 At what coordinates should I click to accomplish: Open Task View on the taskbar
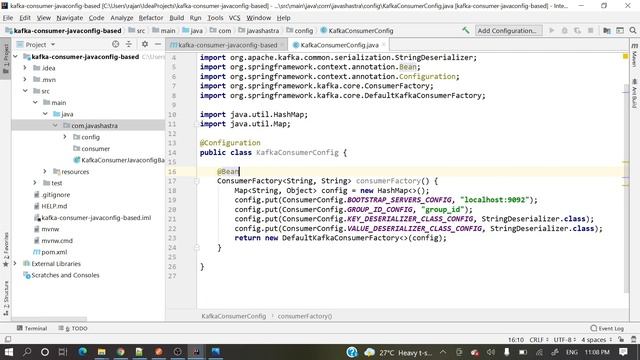62,352
